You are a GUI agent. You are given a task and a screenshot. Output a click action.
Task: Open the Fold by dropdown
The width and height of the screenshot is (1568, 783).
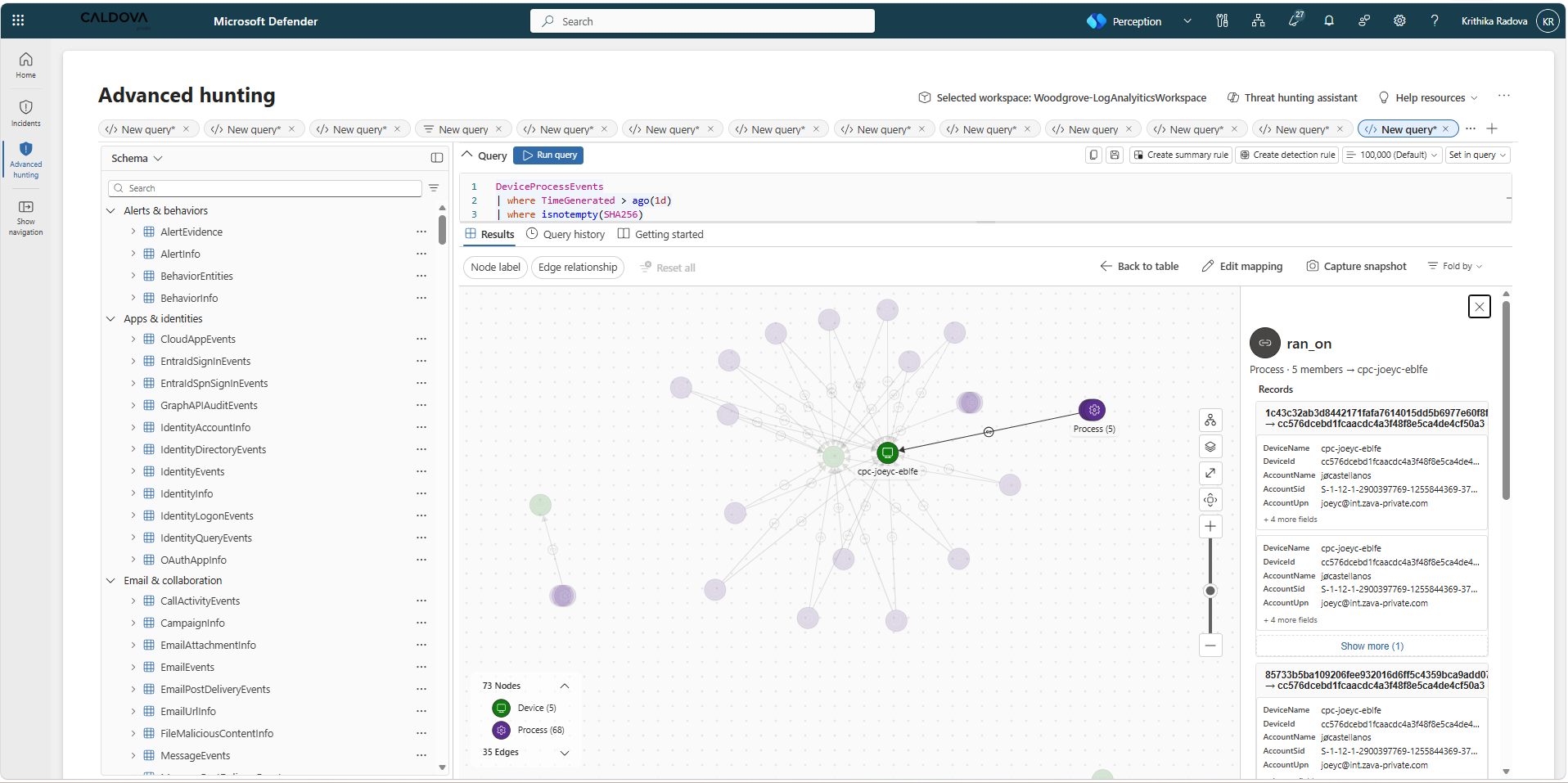click(1456, 267)
